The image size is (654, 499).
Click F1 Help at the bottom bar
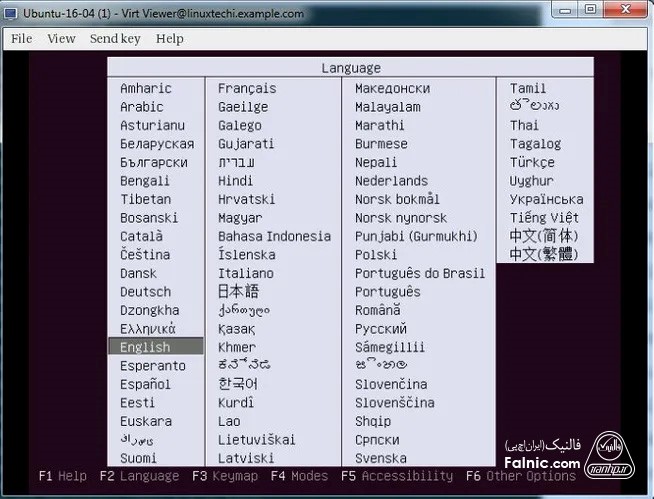coord(63,476)
